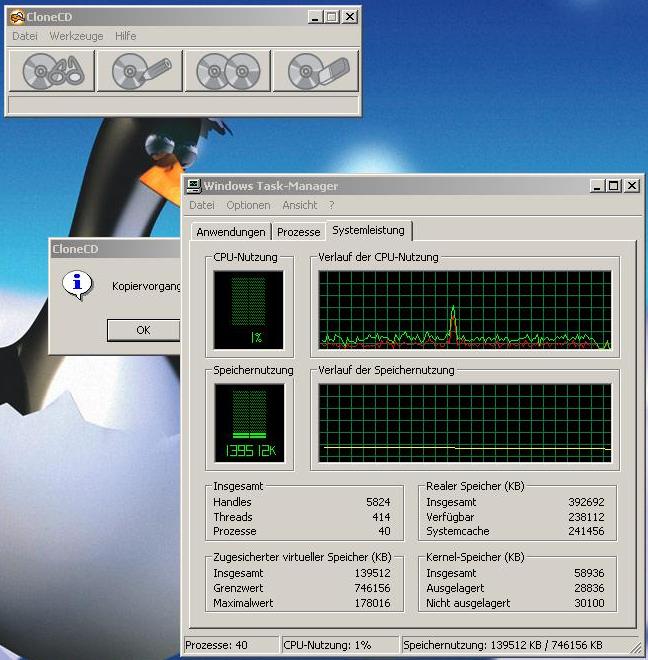This screenshot has height=660, width=648.
Task: Click the Read to Image File icon in CloneCD
Action: click(52, 71)
